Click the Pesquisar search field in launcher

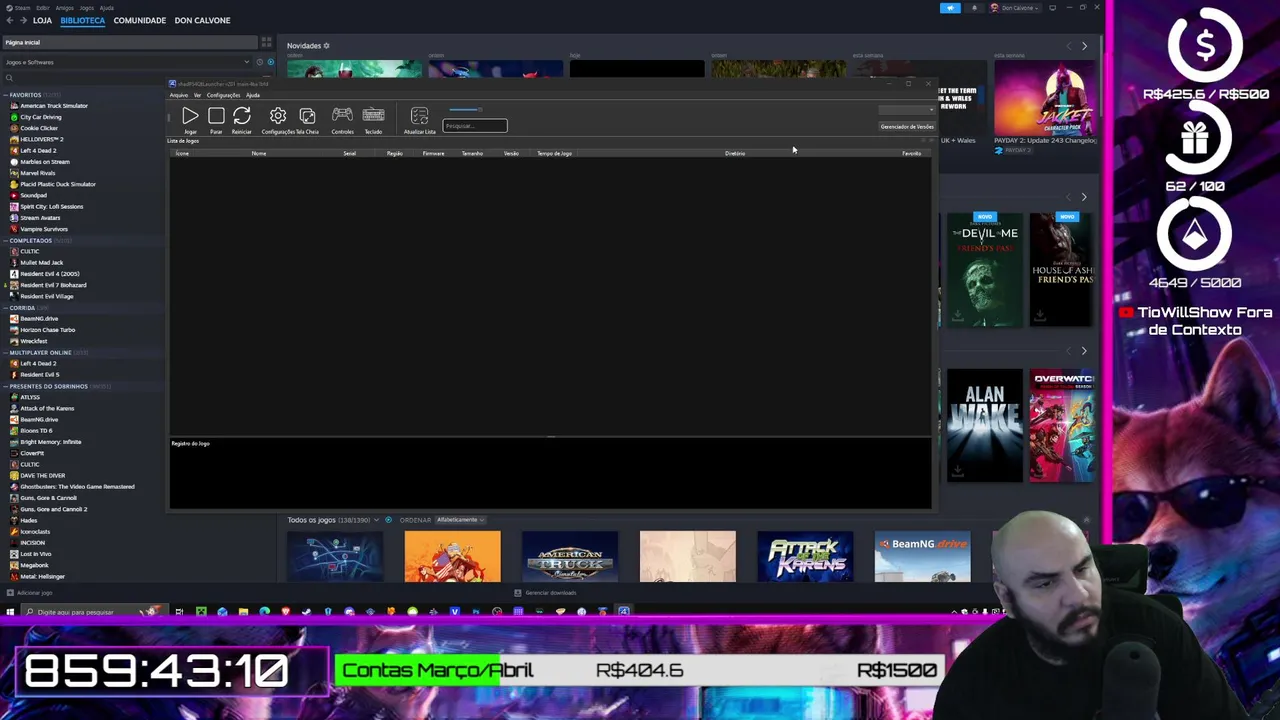(475, 126)
